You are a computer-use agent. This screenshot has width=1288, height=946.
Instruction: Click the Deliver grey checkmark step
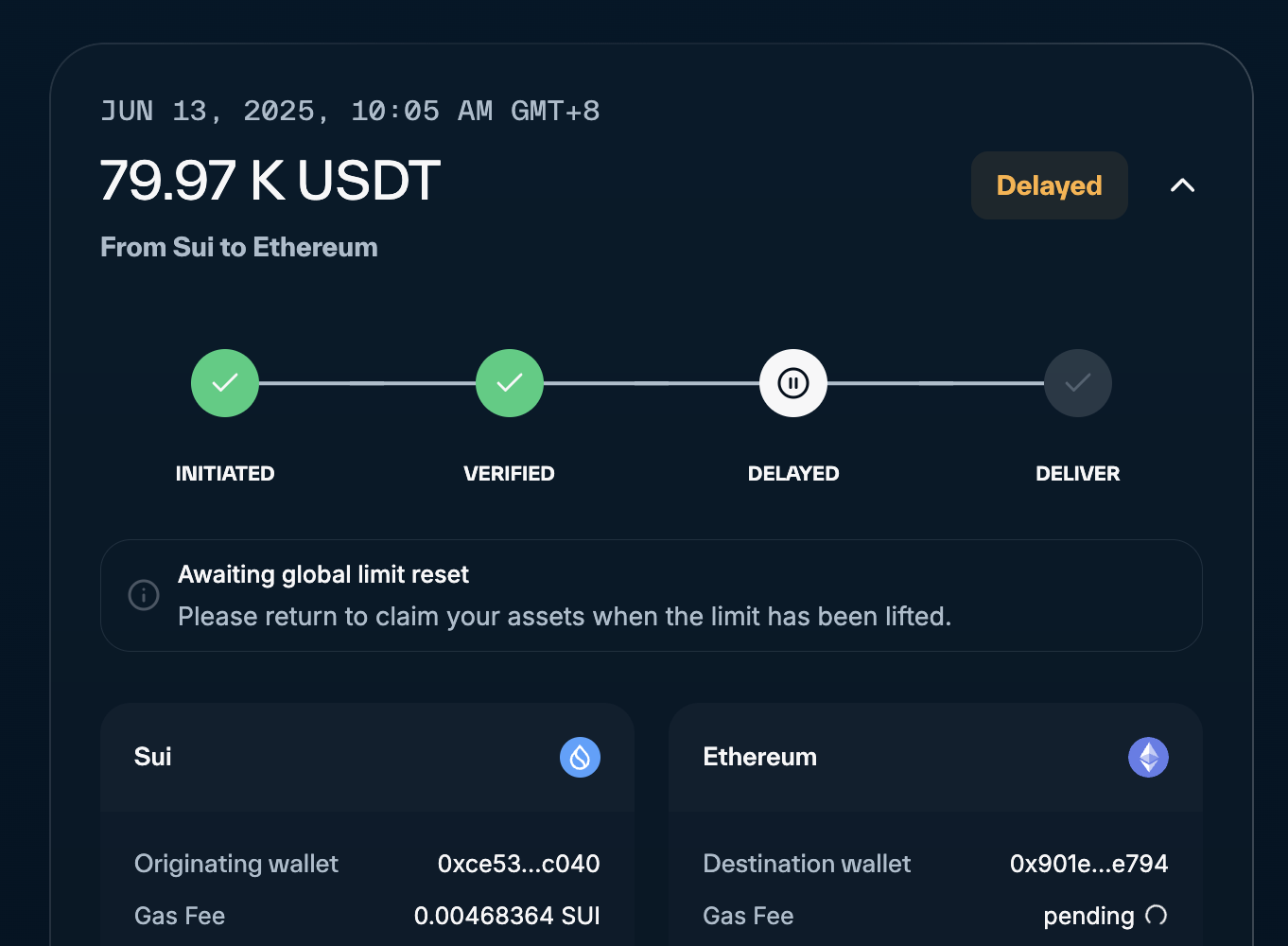(1078, 383)
